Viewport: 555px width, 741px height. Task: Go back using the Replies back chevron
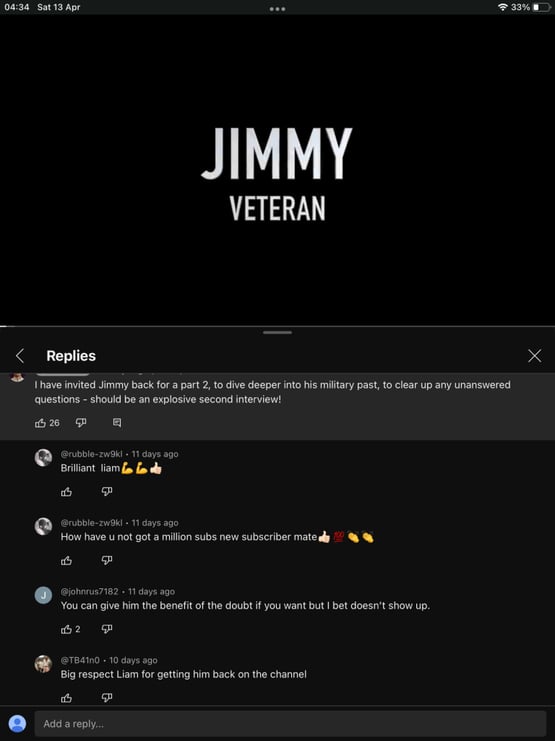pos(20,356)
